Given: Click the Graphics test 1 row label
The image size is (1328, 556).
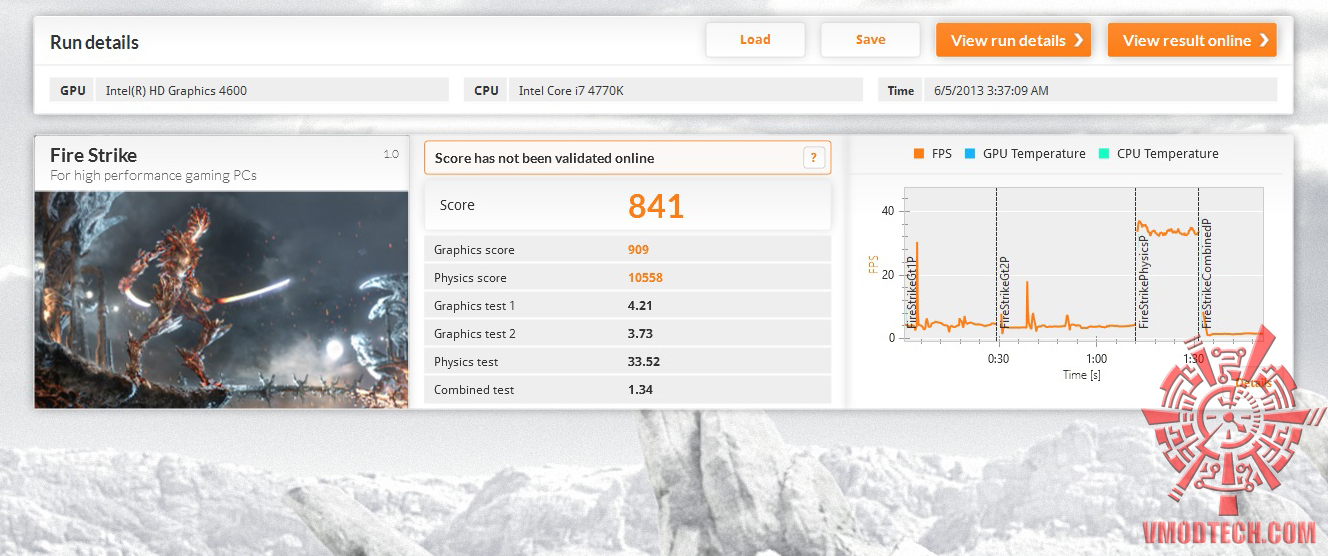Looking at the screenshot, I should [x=475, y=306].
